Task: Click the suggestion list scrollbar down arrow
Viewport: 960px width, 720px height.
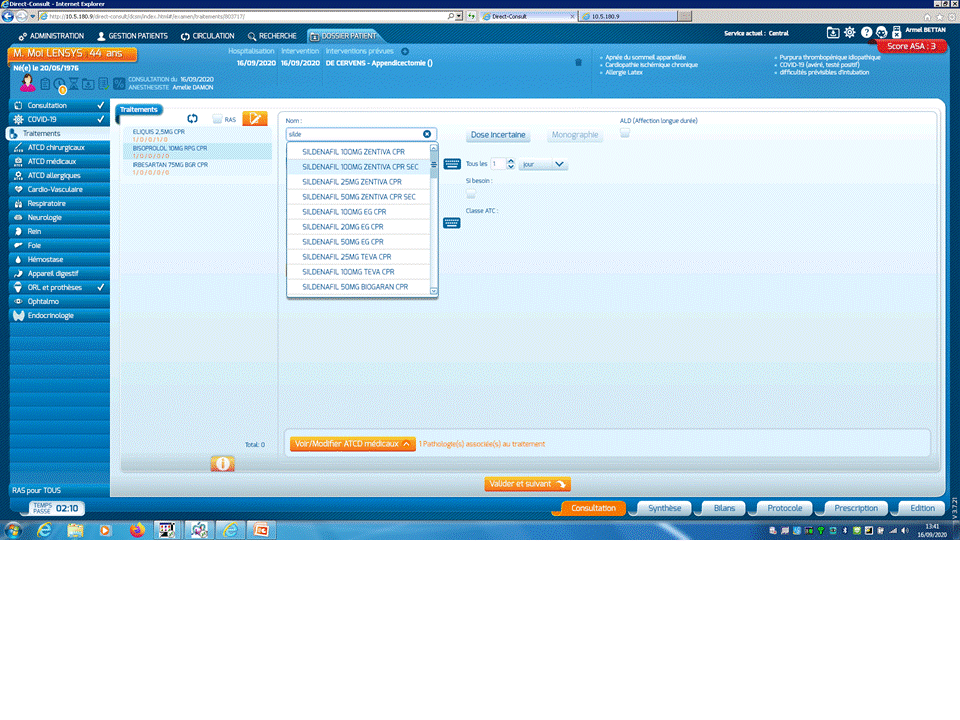Action: [434, 291]
